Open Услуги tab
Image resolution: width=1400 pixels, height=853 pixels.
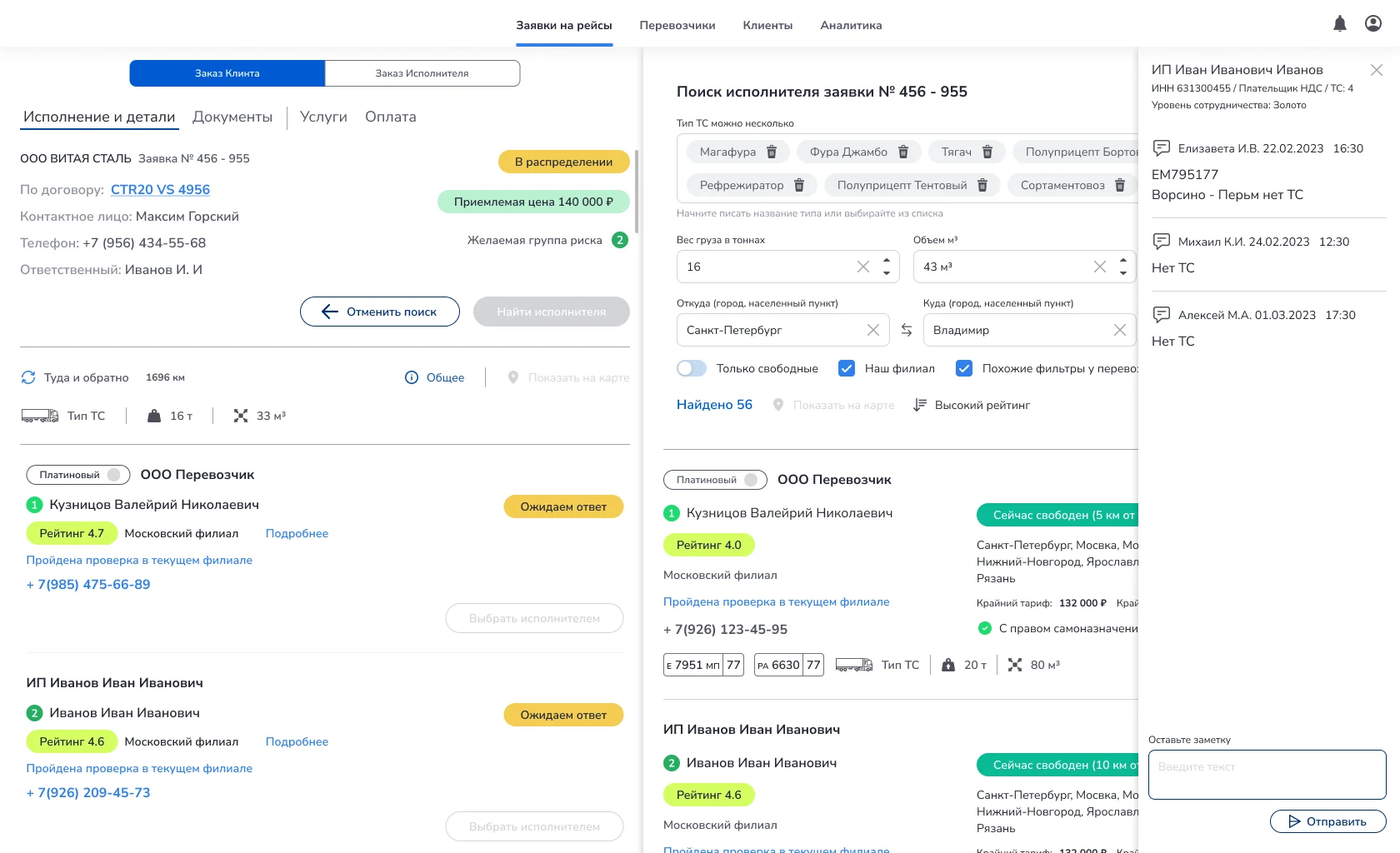coord(323,117)
